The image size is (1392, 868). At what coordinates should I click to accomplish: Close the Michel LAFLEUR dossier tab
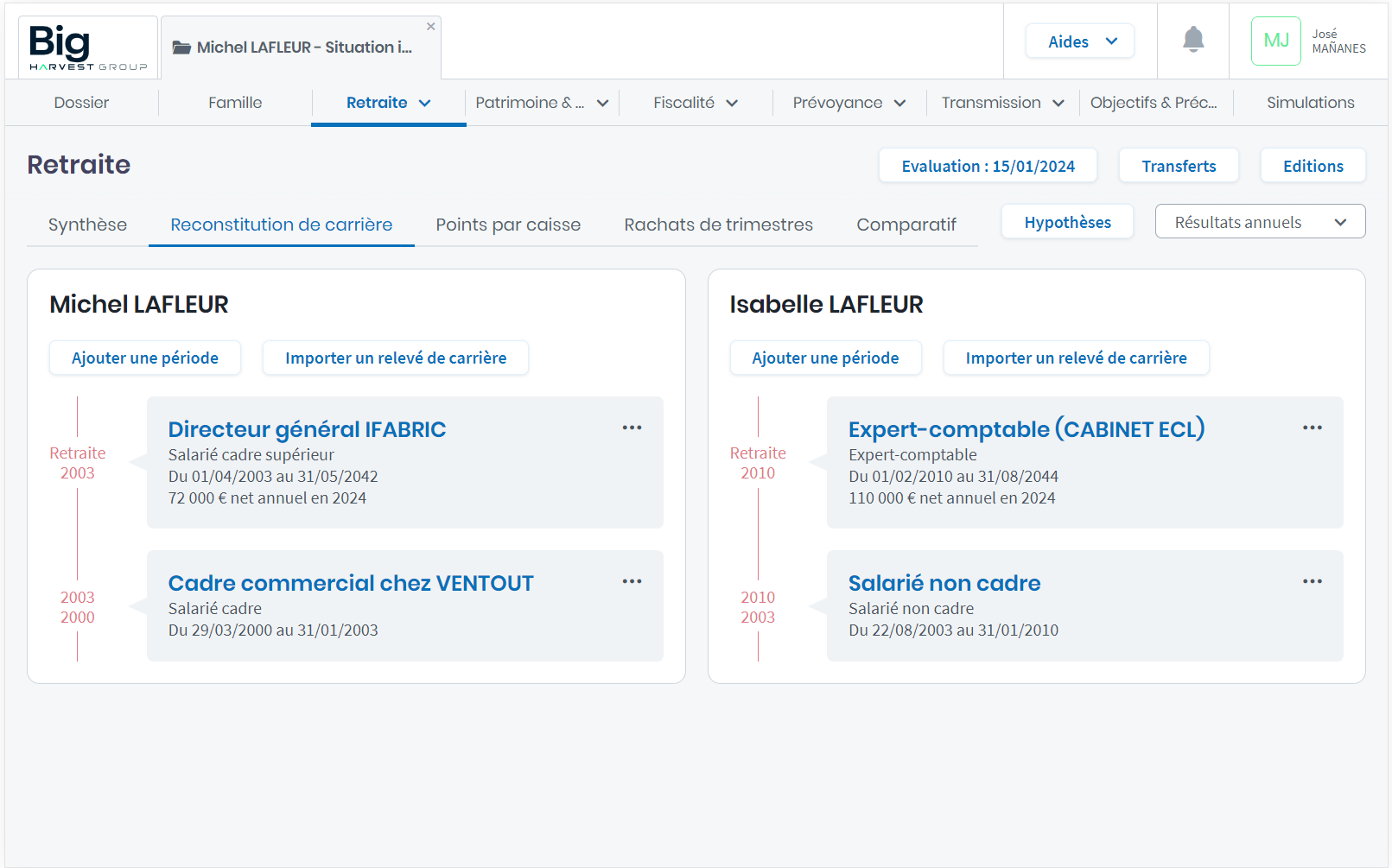(x=430, y=27)
